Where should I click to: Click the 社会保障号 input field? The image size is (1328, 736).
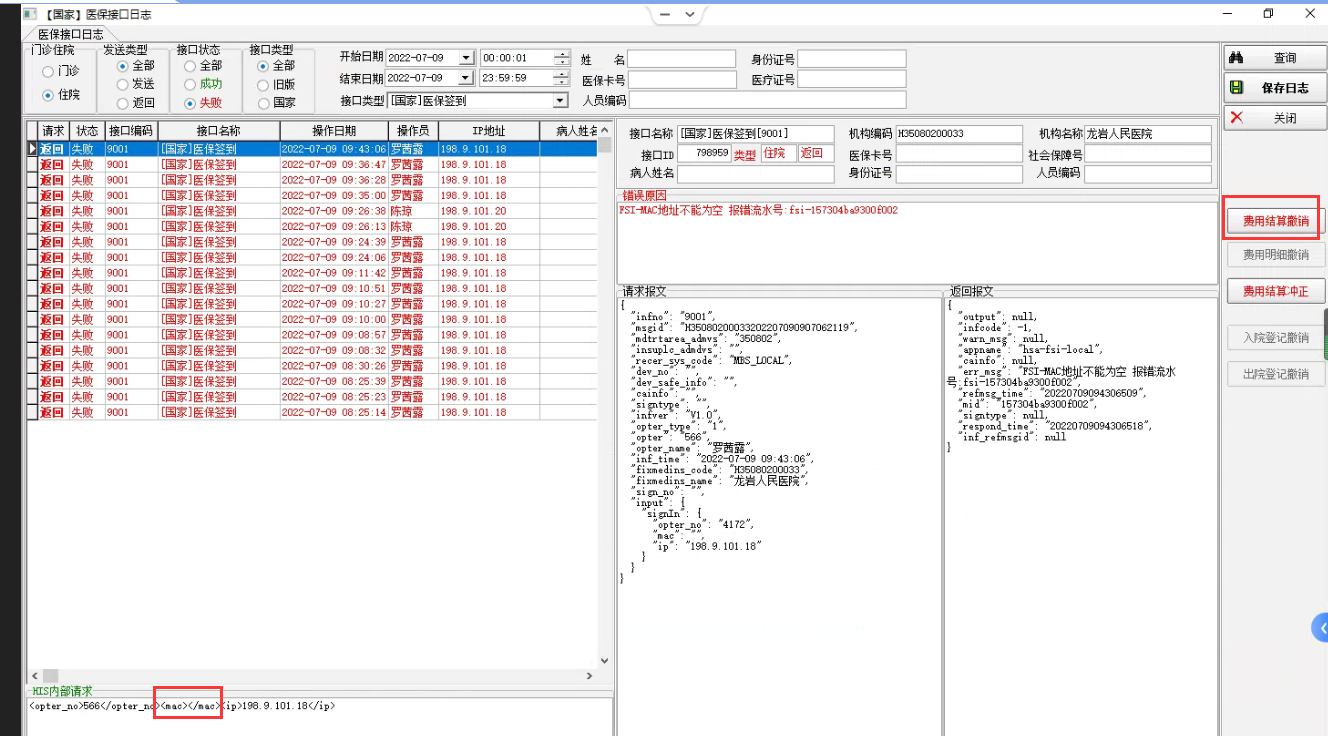click(1148, 154)
